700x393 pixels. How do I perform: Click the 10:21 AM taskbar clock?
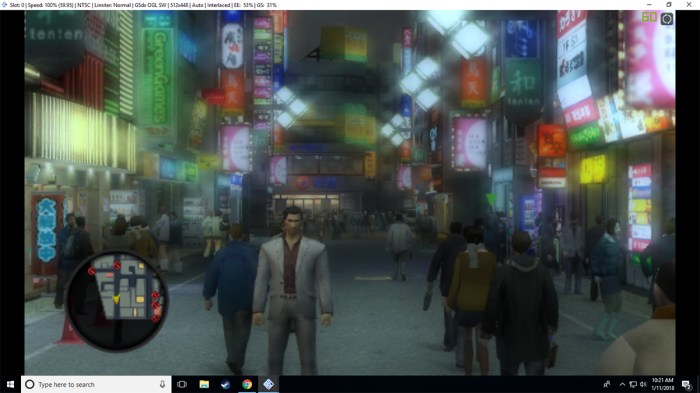click(662, 384)
